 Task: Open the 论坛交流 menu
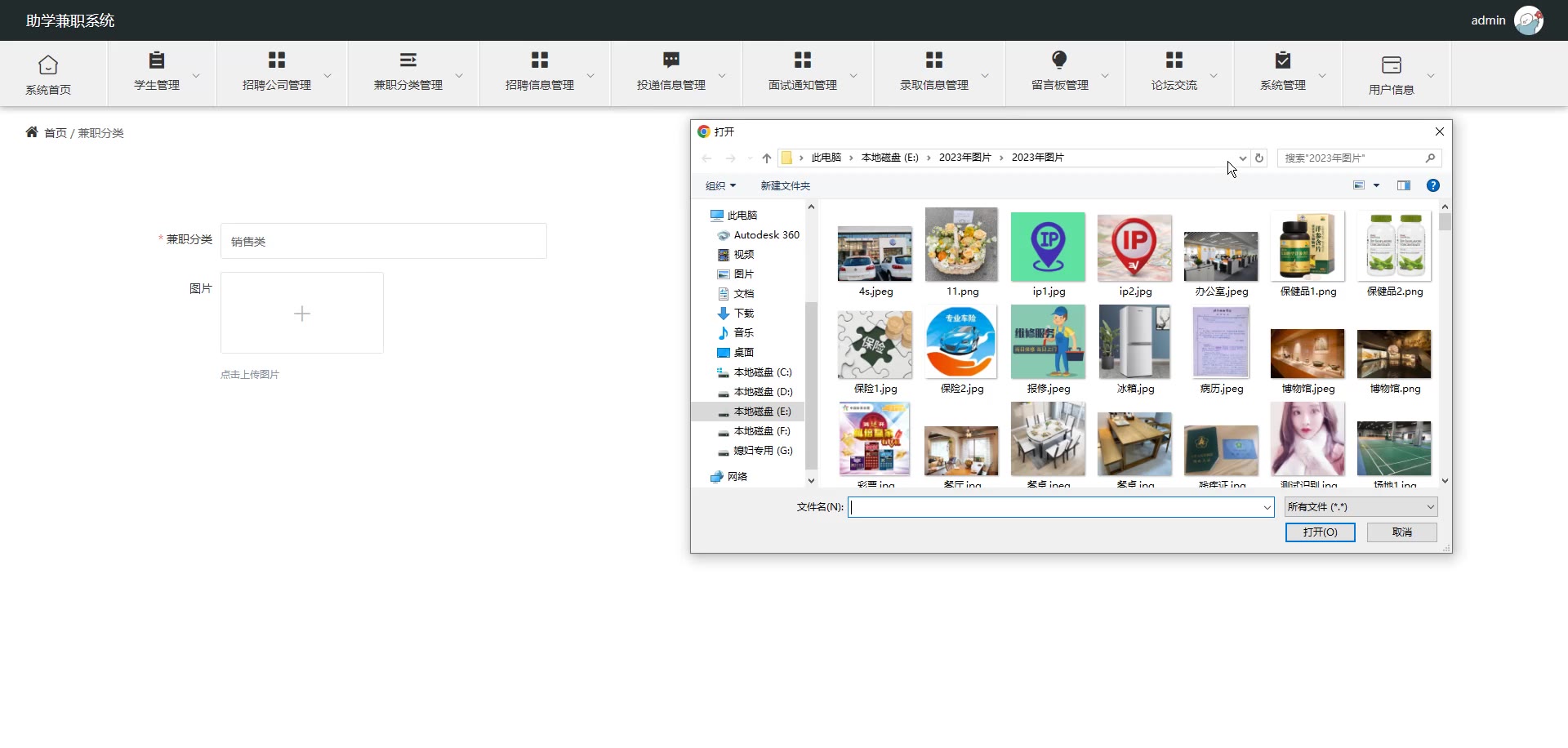tap(1180, 73)
